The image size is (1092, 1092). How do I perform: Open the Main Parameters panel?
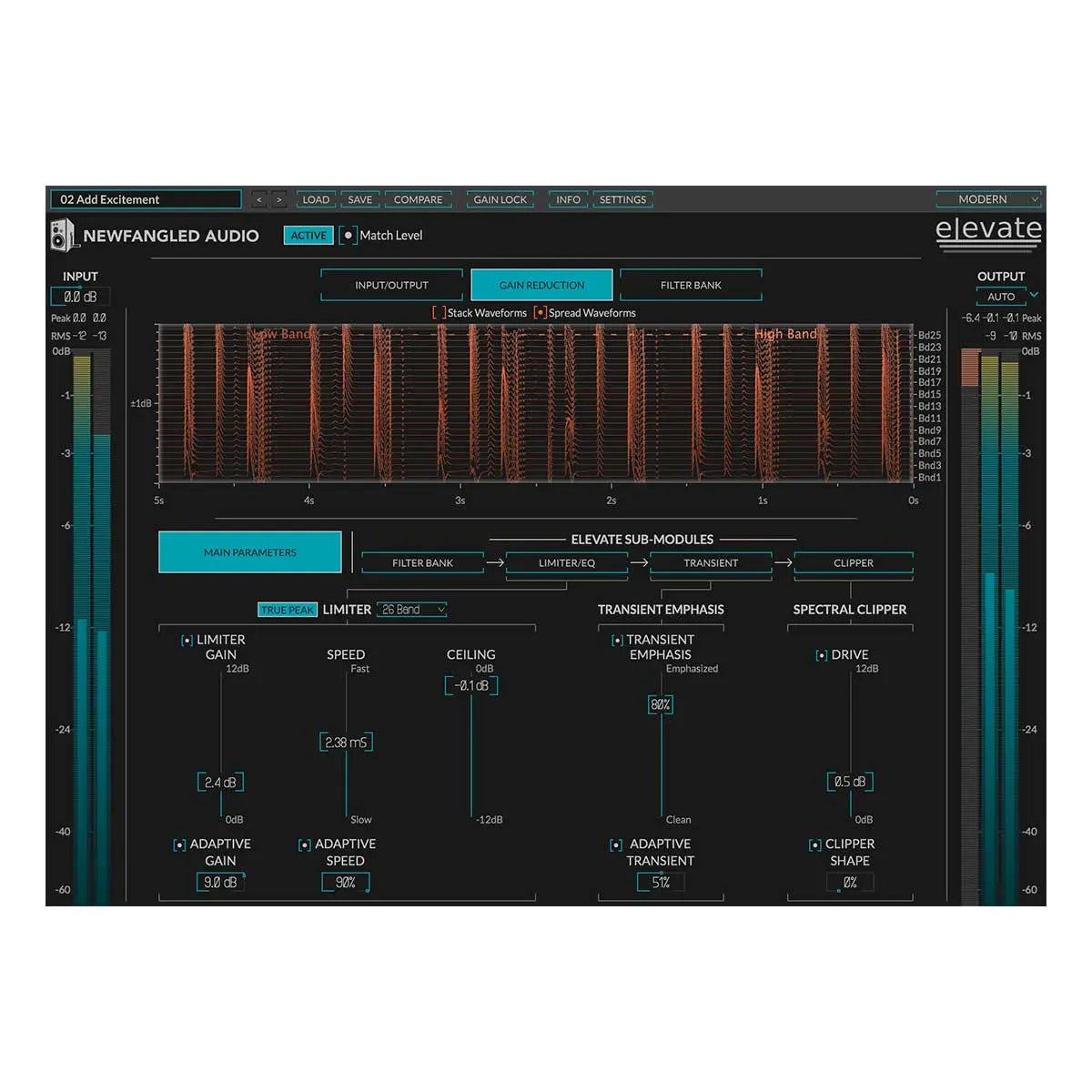pyautogui.click(x=250, y=551)
